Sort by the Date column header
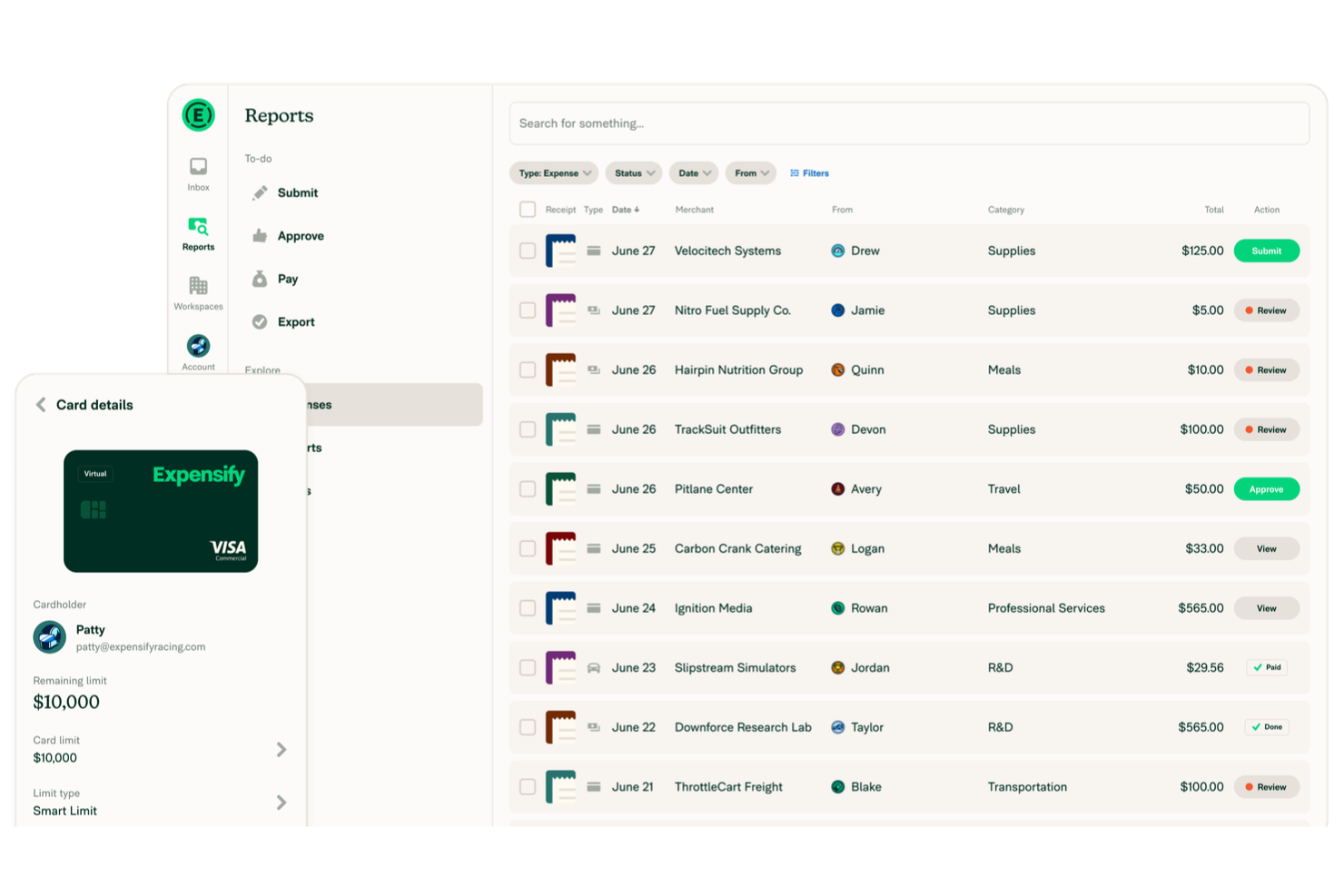Screen dimensions: 1344x896 [625, 209]
